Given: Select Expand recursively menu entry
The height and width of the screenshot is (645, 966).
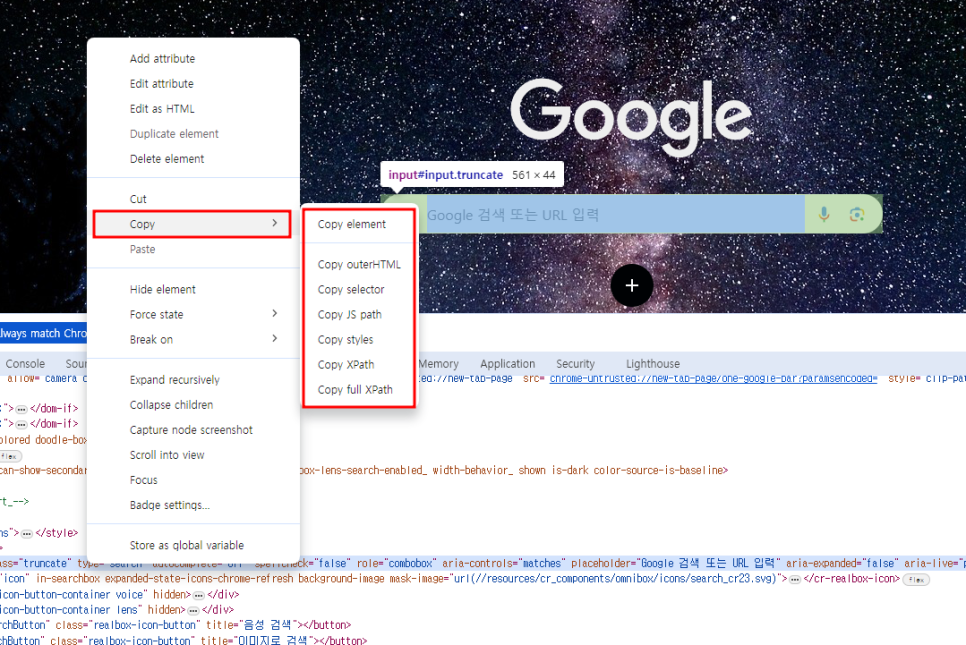Looking at the screenshot, I should point(174,380).
